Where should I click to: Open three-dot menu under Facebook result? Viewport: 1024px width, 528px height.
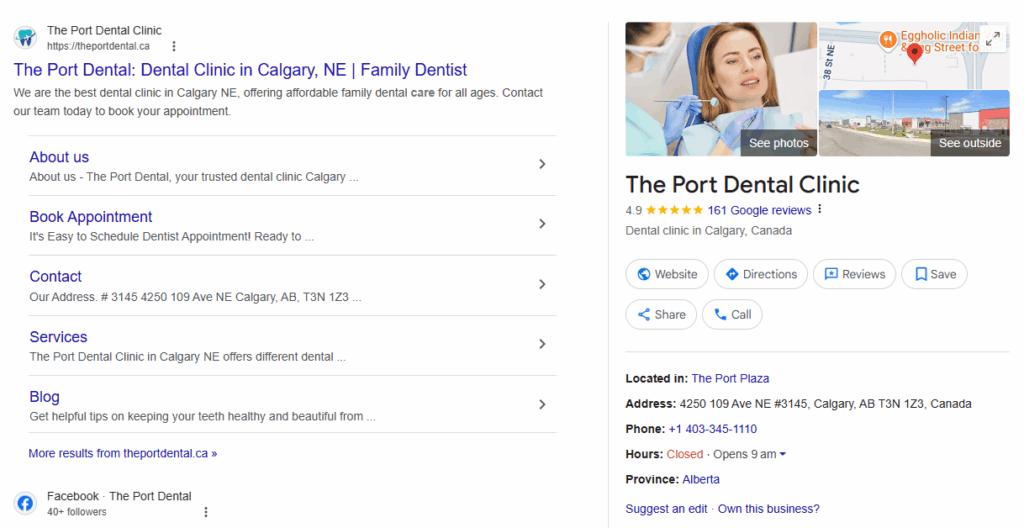click(206, 512)
